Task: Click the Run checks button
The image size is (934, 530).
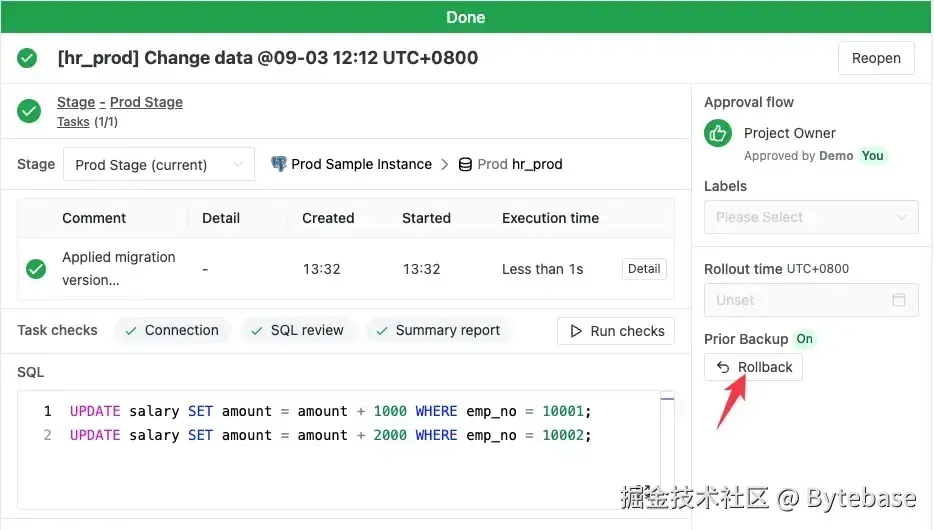Action: point(615,331)
